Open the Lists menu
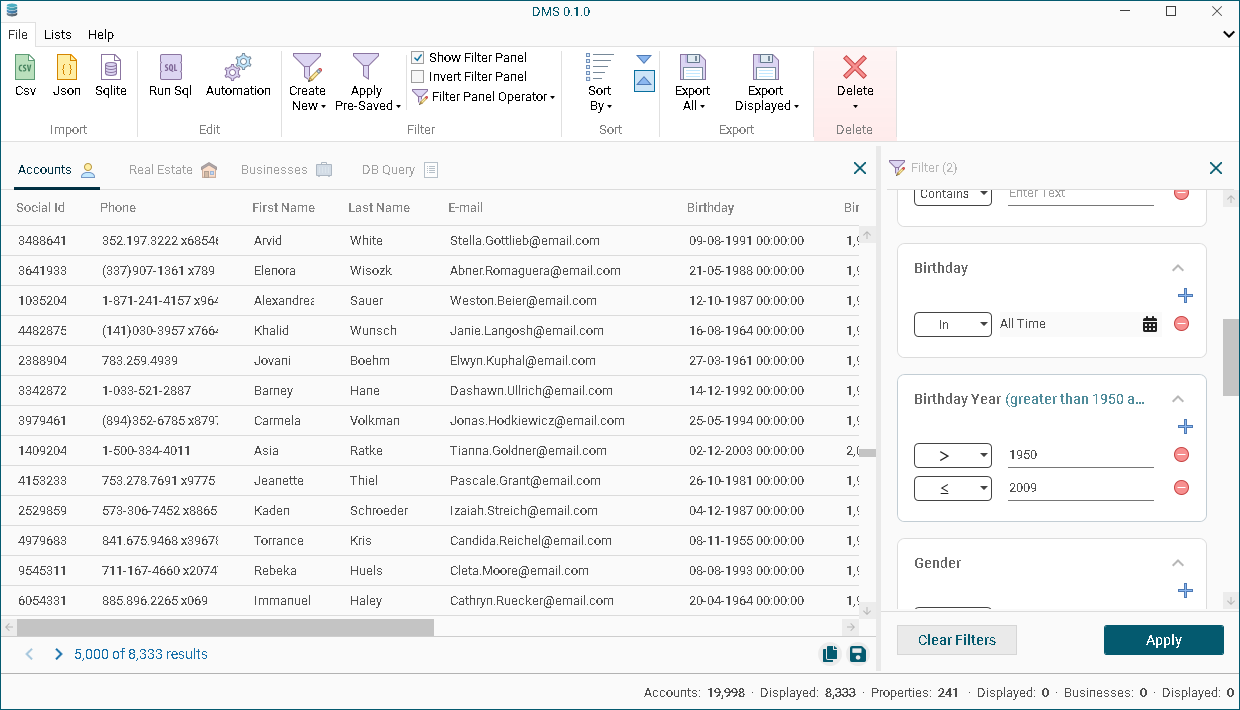The height and width of the screenshot is (710, 1240). pyautogui.click(x=58, y=34)
